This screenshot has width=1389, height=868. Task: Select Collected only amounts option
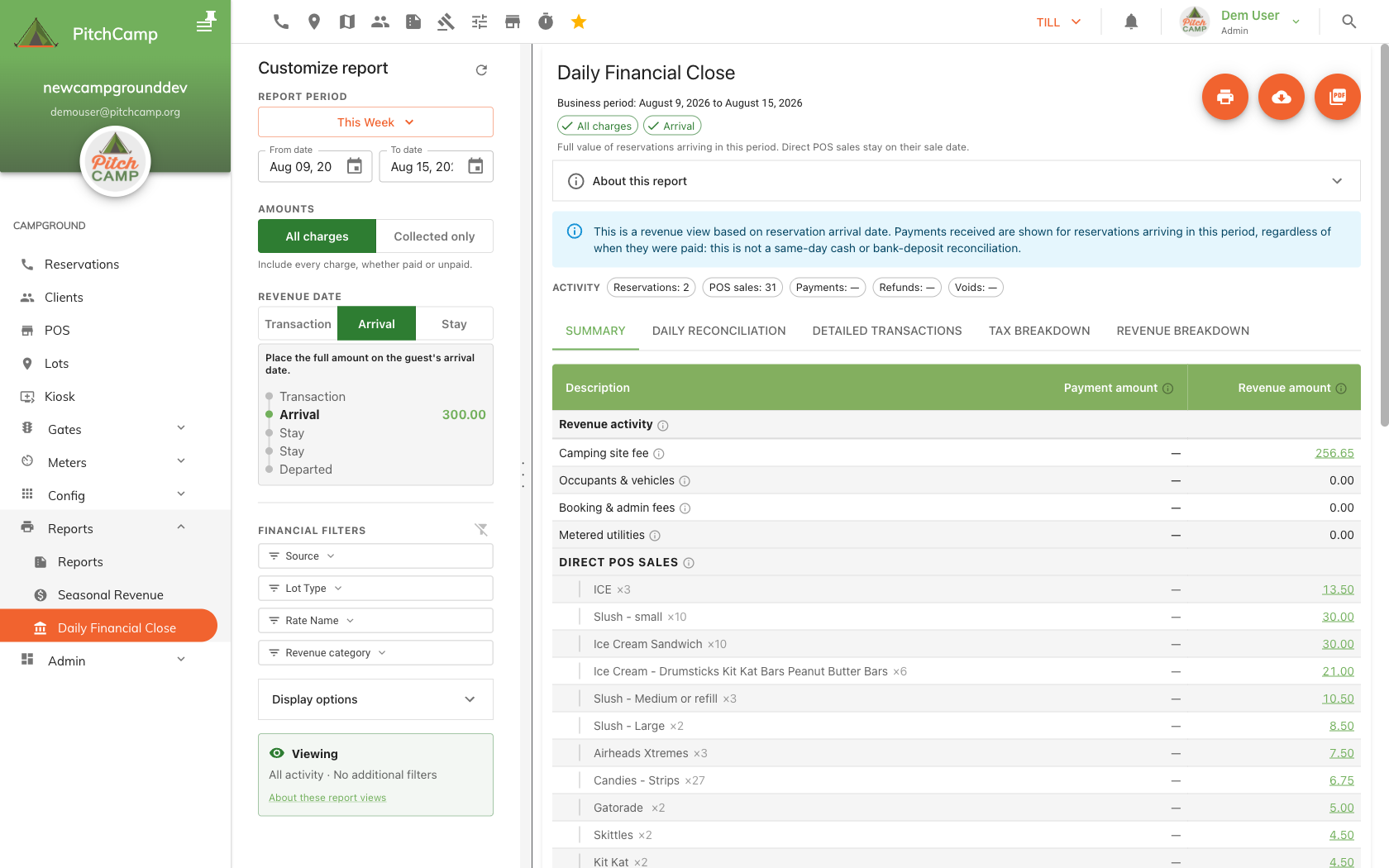pos(434,236)
